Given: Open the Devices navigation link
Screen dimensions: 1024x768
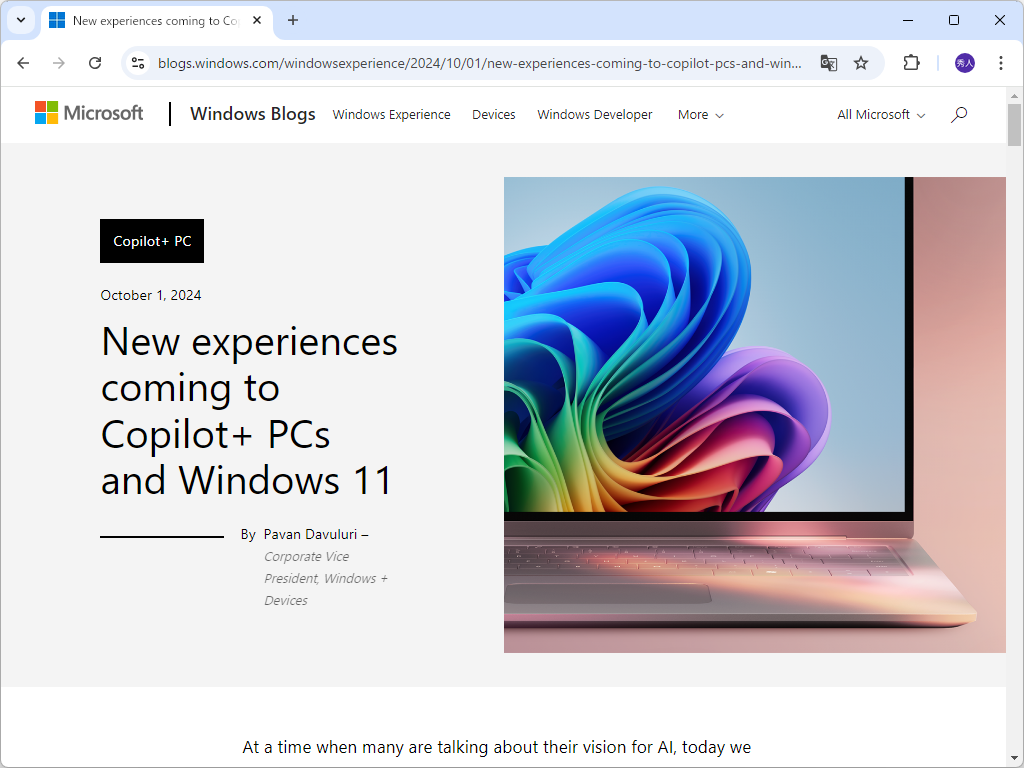Looking at the screenshot, I should (x=493, y=114).
